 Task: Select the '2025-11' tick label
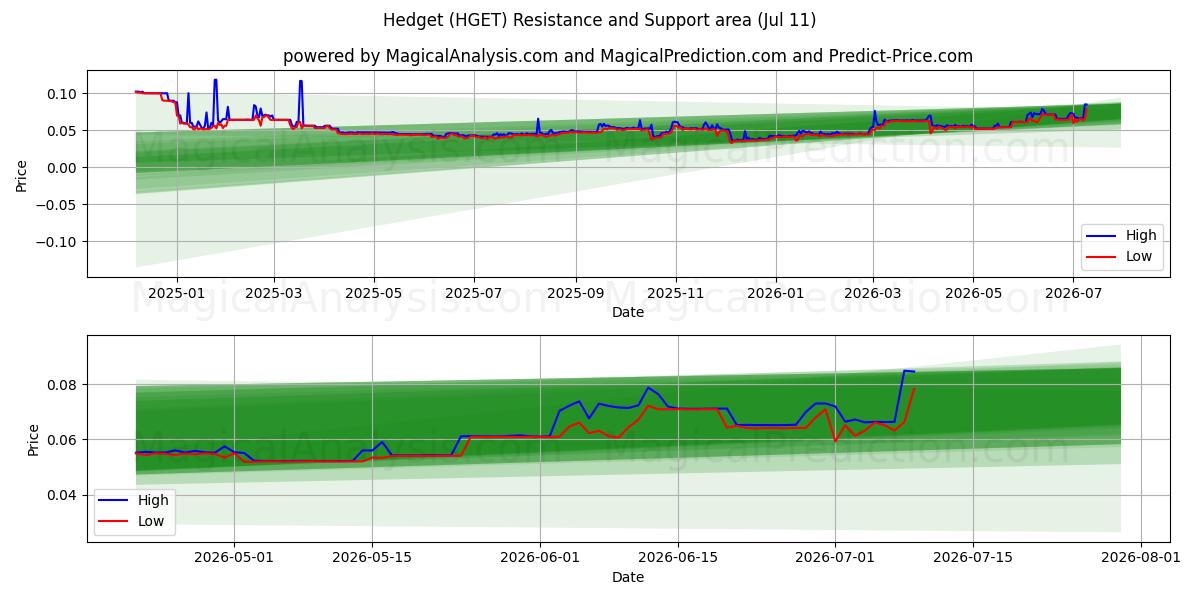[675, 293]
